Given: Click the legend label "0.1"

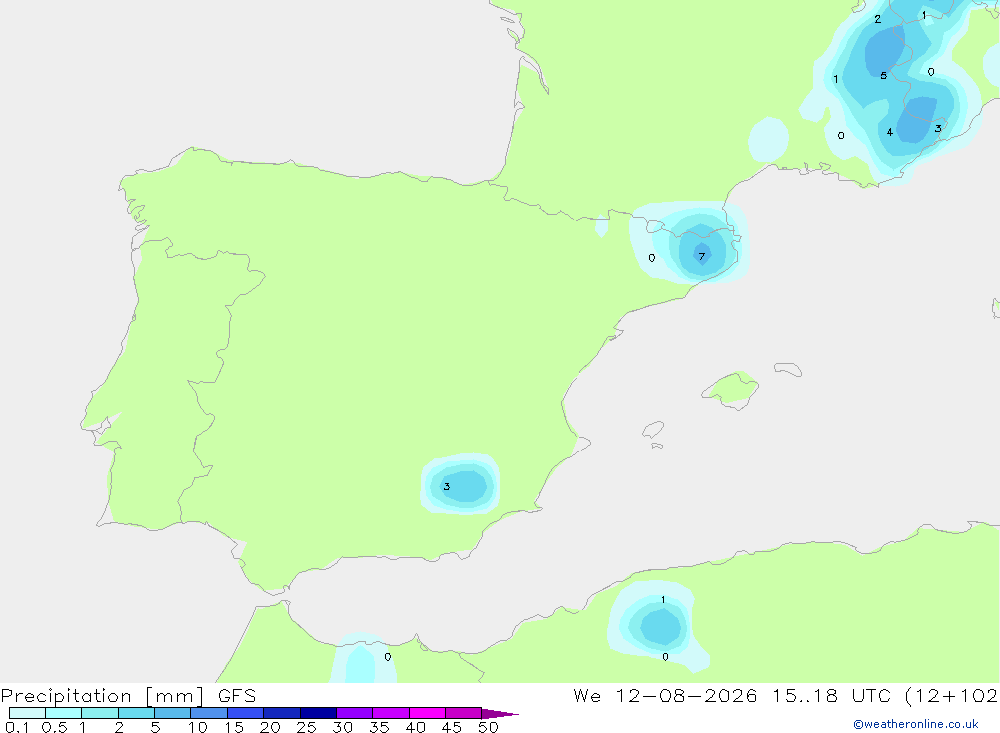Looking at the screenshot, I should 17,727.
